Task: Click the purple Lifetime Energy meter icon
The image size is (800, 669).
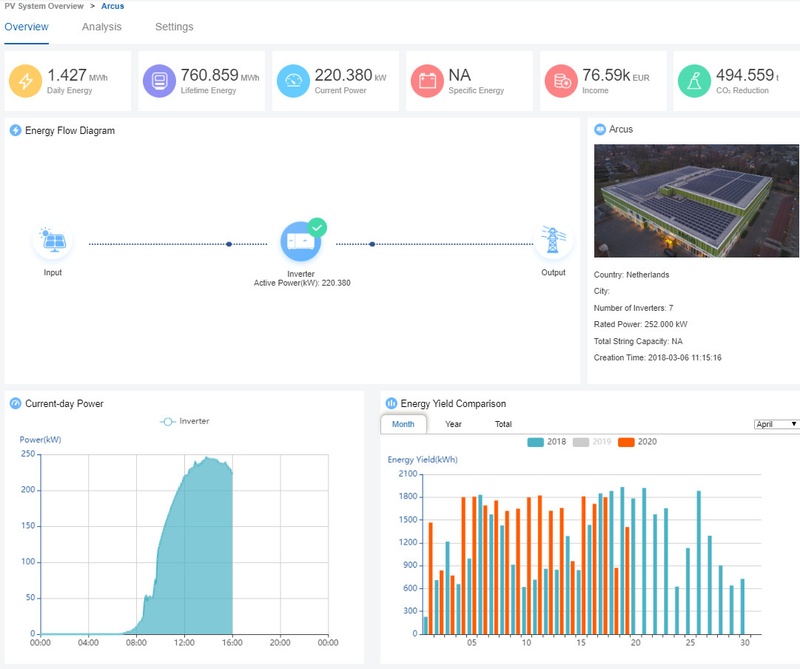Action: click(159, 81)
